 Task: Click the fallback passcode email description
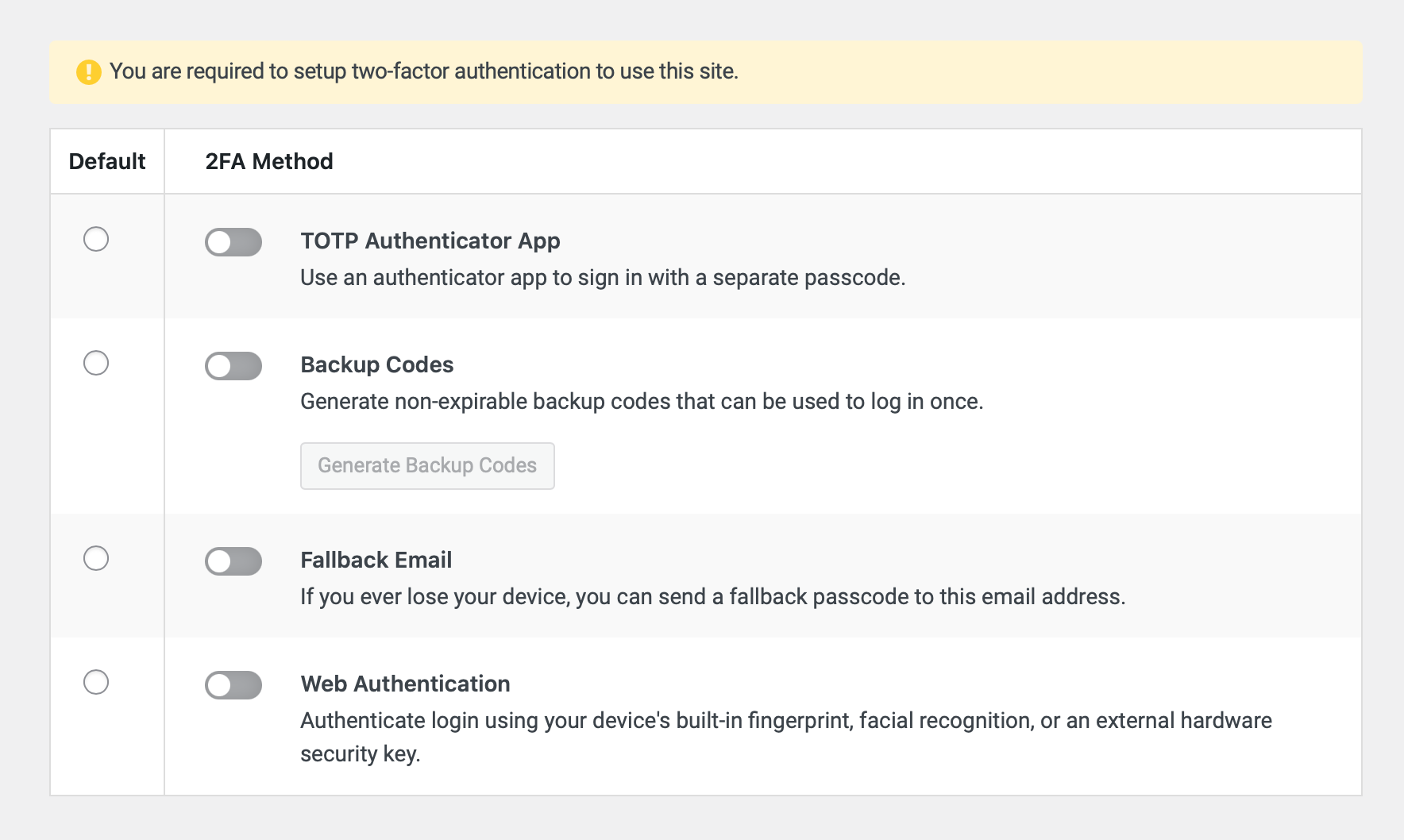[712, 597]
